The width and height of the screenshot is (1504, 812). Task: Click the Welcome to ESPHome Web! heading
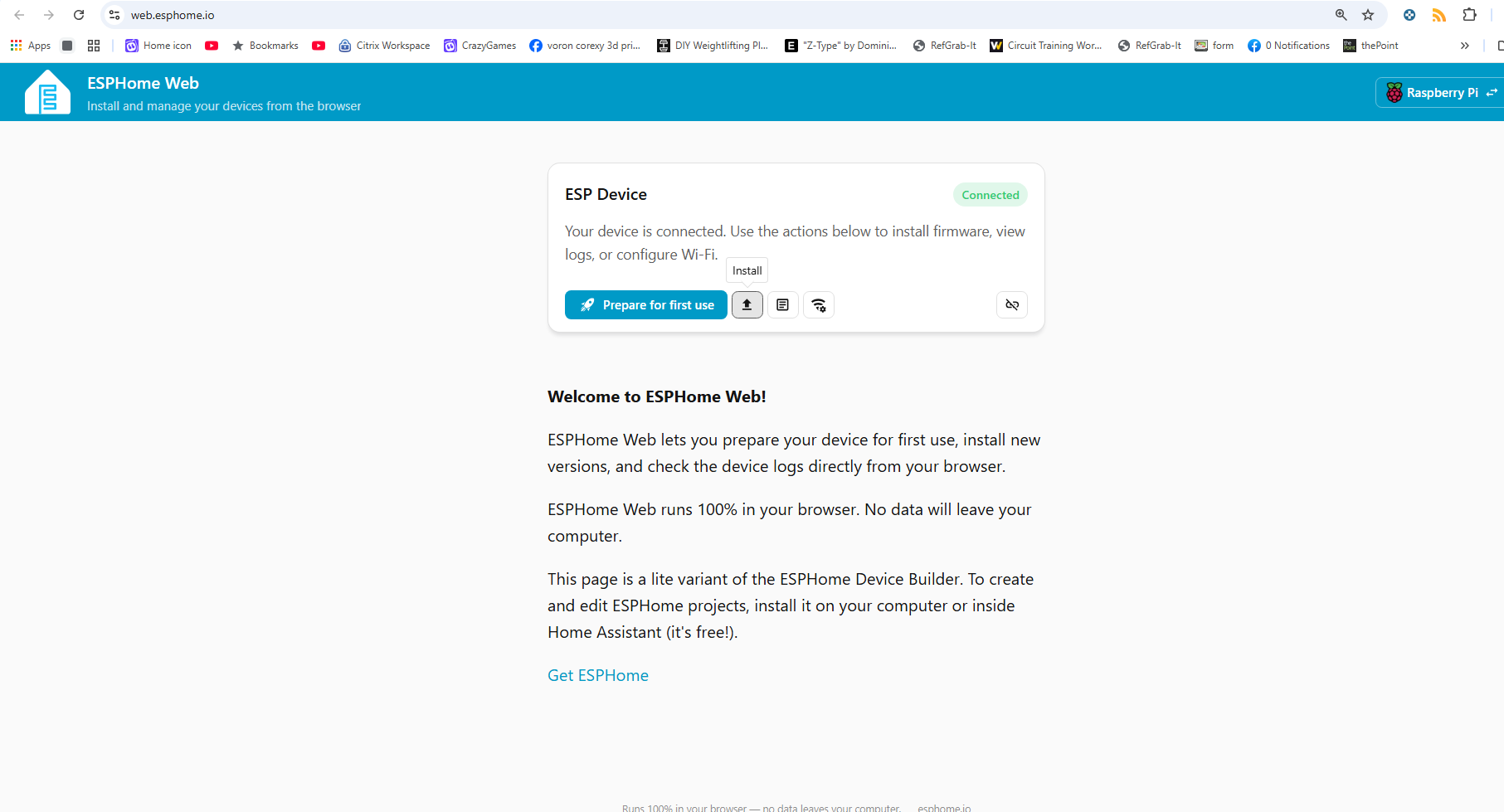(x=657, y=396)
